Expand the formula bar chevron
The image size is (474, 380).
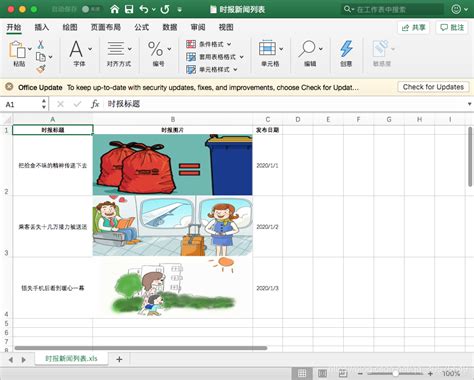[469, 104]
